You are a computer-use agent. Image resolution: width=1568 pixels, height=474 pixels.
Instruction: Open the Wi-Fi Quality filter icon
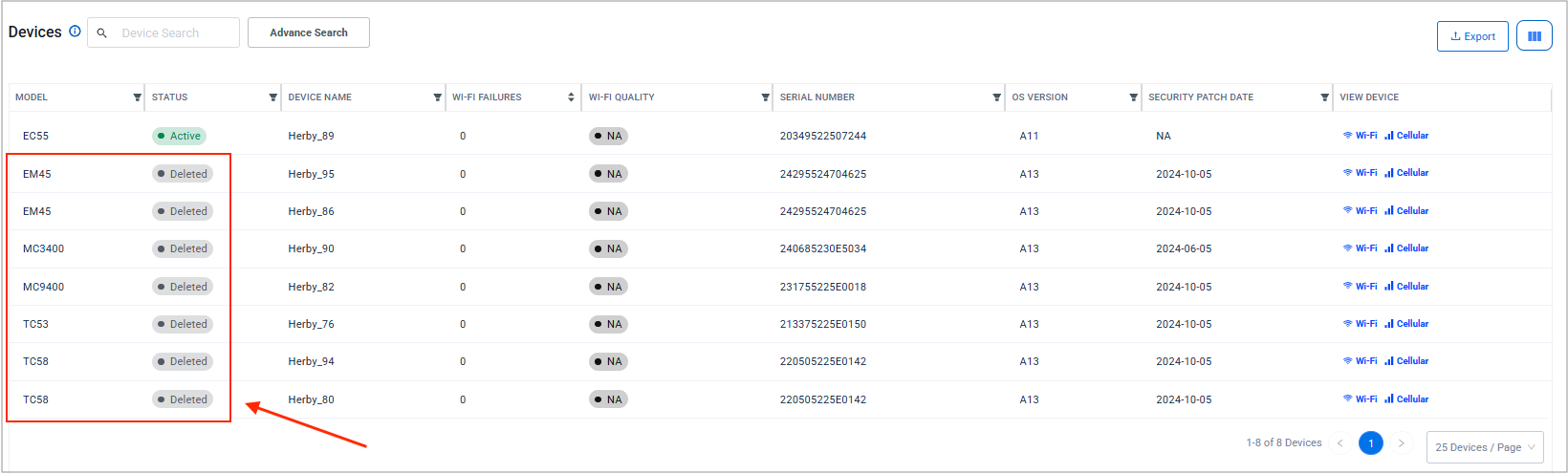click(765, 97)
